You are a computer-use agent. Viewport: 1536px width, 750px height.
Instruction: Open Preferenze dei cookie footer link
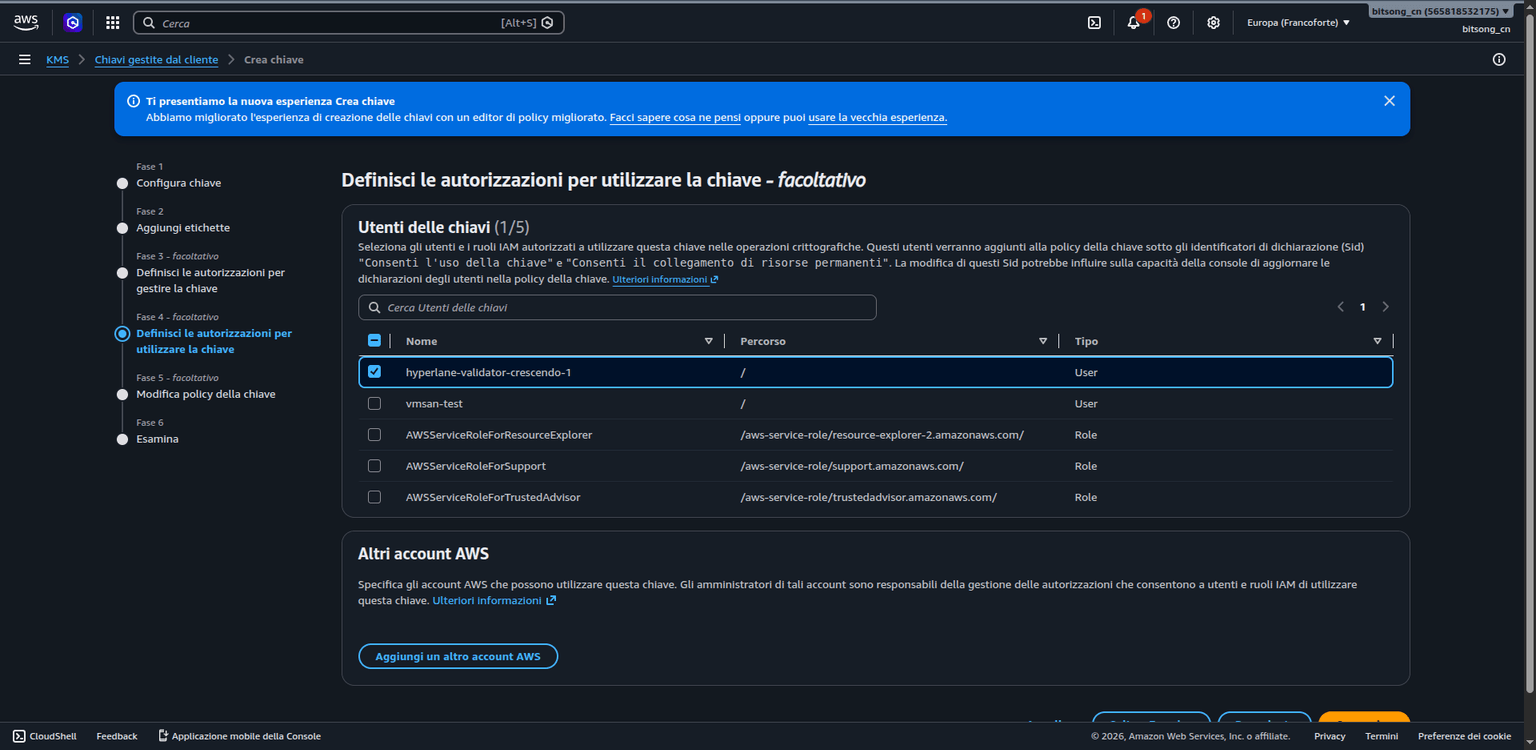pyautogui.click(x=1464, y=736)
